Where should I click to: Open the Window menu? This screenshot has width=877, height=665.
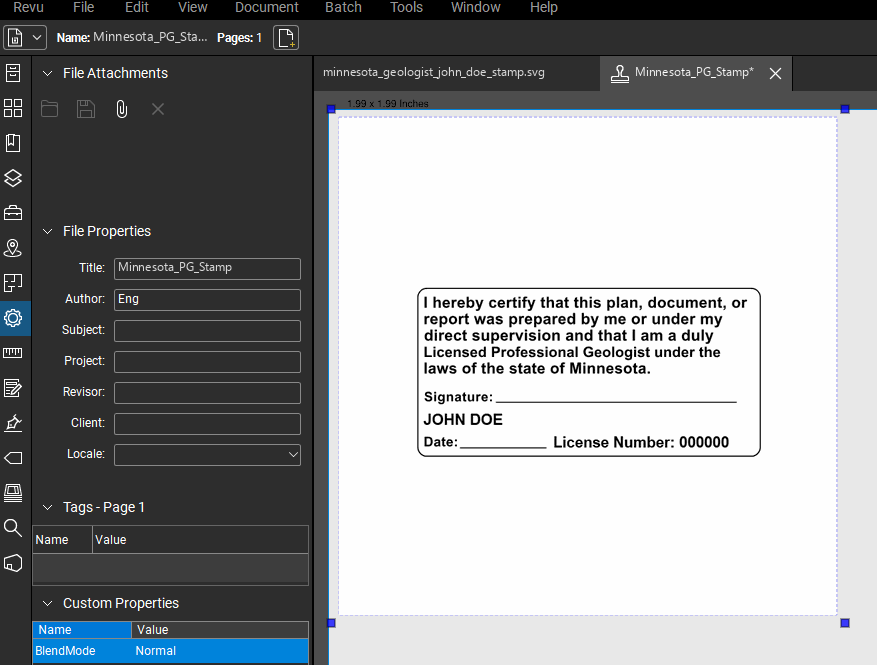tap(475, 7)
